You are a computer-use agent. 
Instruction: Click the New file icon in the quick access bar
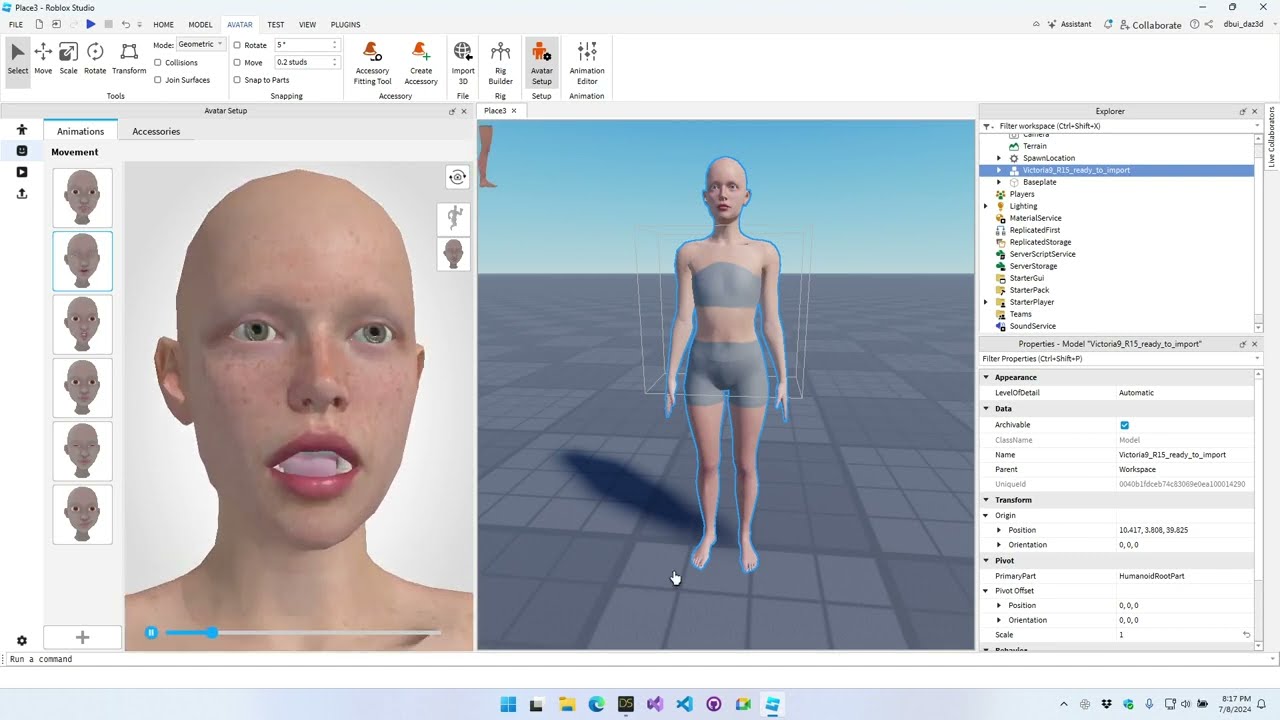coord(39,24)
